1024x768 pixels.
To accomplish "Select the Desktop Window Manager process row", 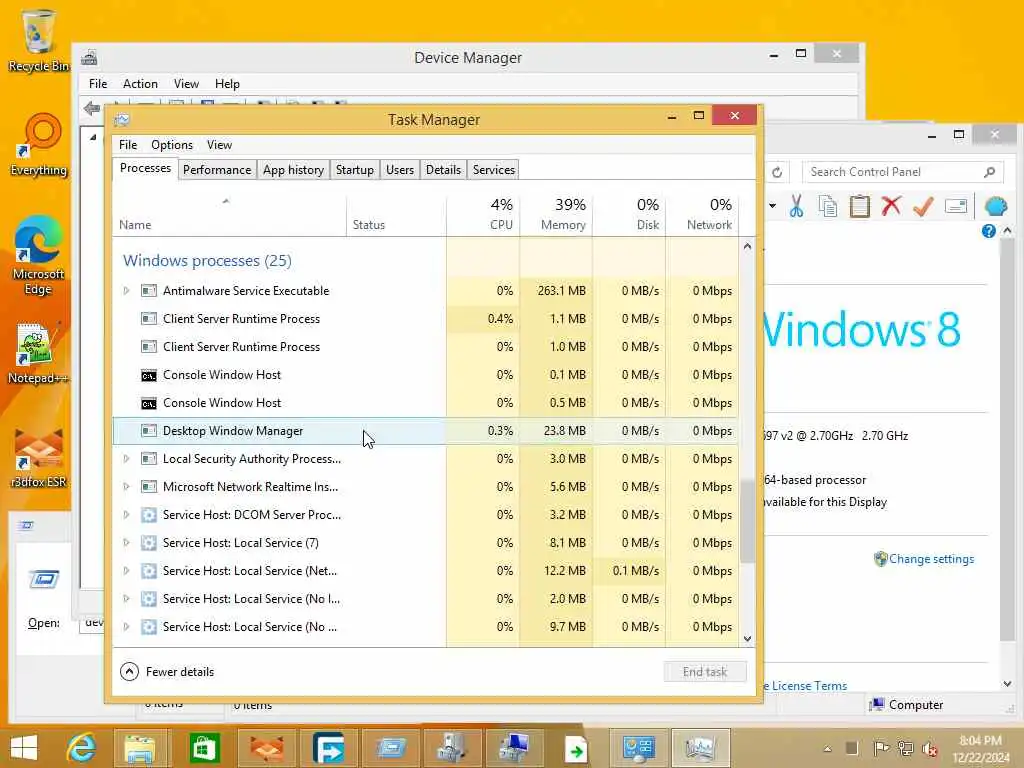I will pos(426,431).
